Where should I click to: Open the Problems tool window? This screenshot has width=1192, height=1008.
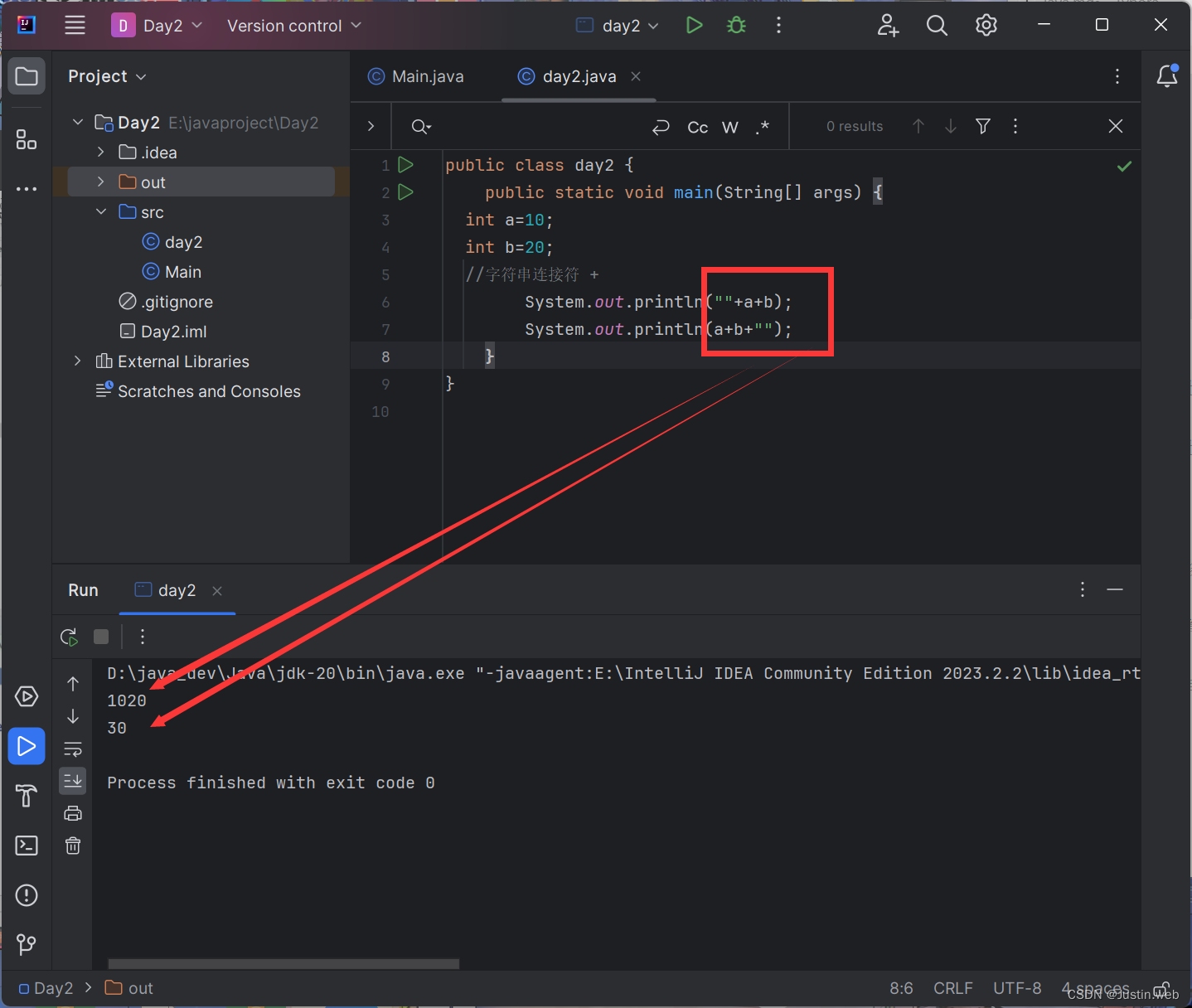[27, 895]
